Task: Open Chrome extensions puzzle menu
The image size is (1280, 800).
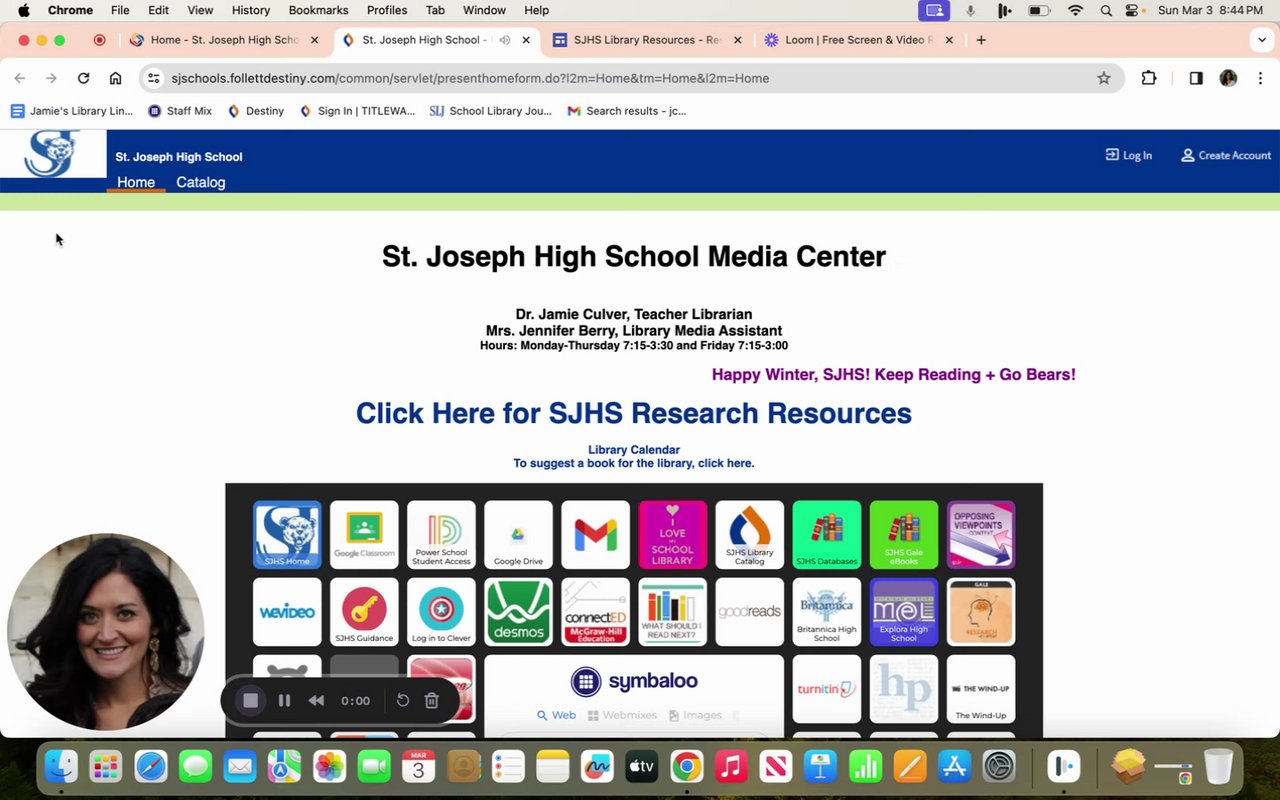Action: 1149,78
